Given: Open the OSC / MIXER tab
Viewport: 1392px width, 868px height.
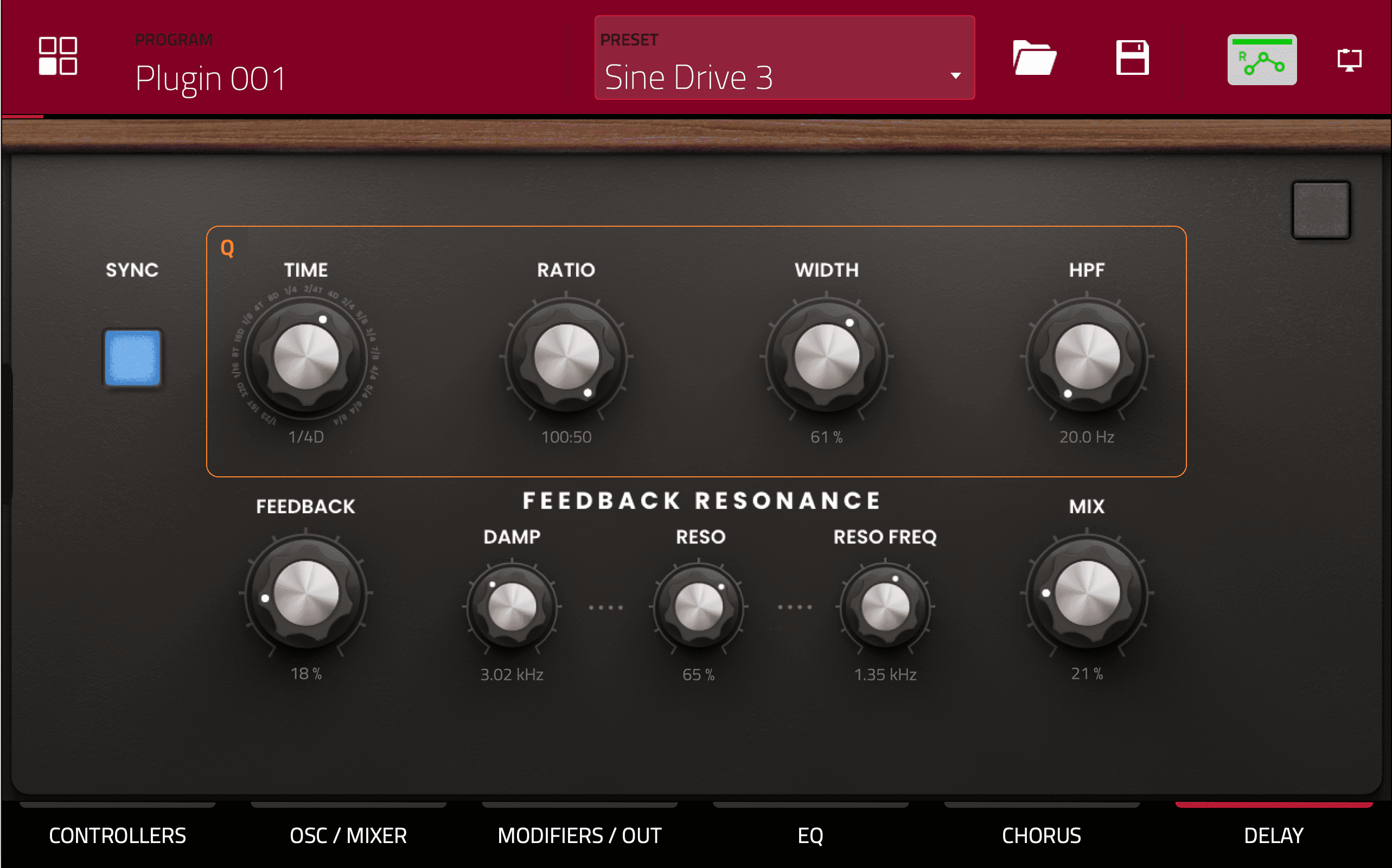Looking at the screenshot, I should tap(348, 835).
